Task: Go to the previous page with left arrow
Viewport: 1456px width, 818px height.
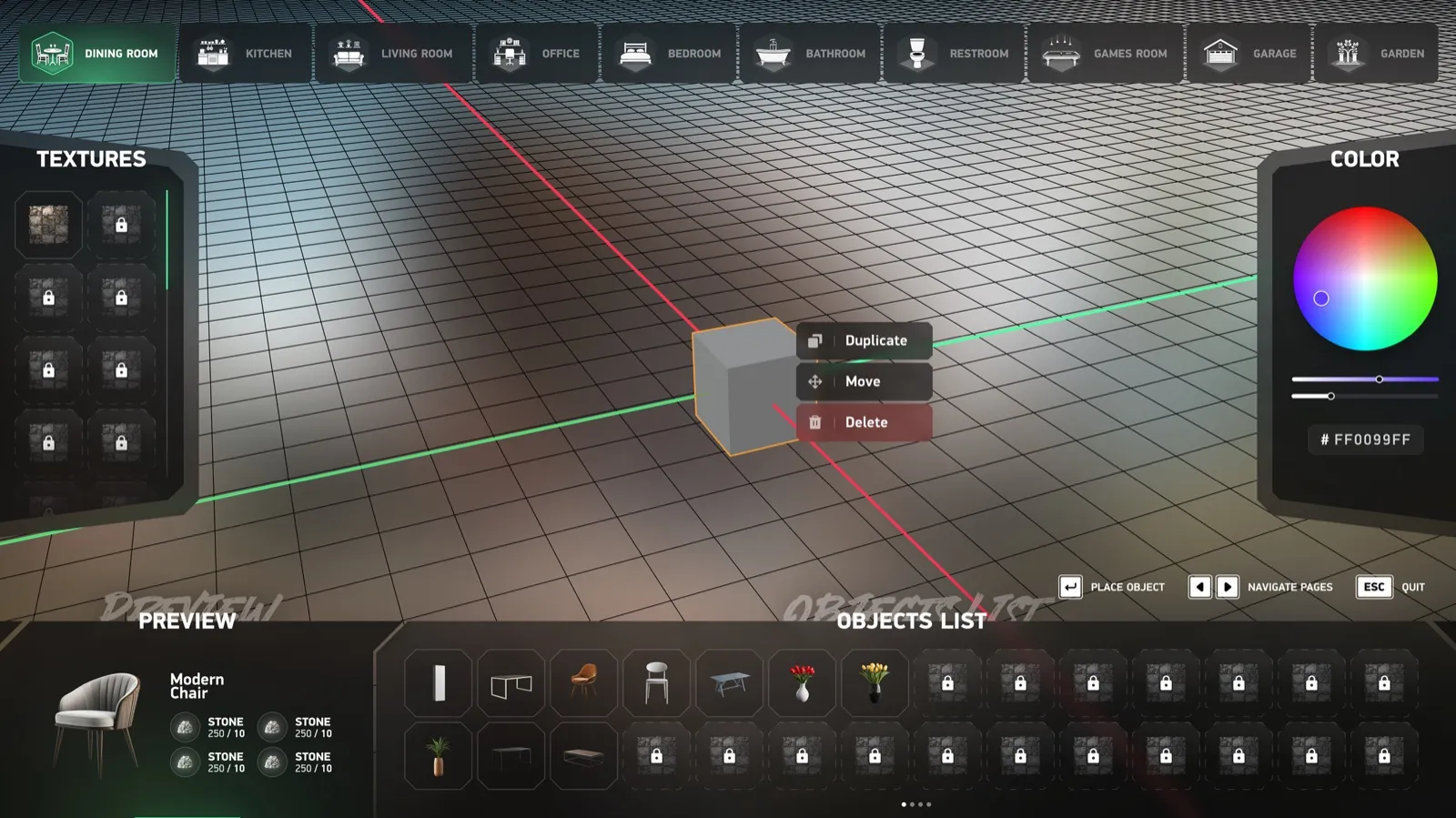Action: click(x=1200, y=587)
